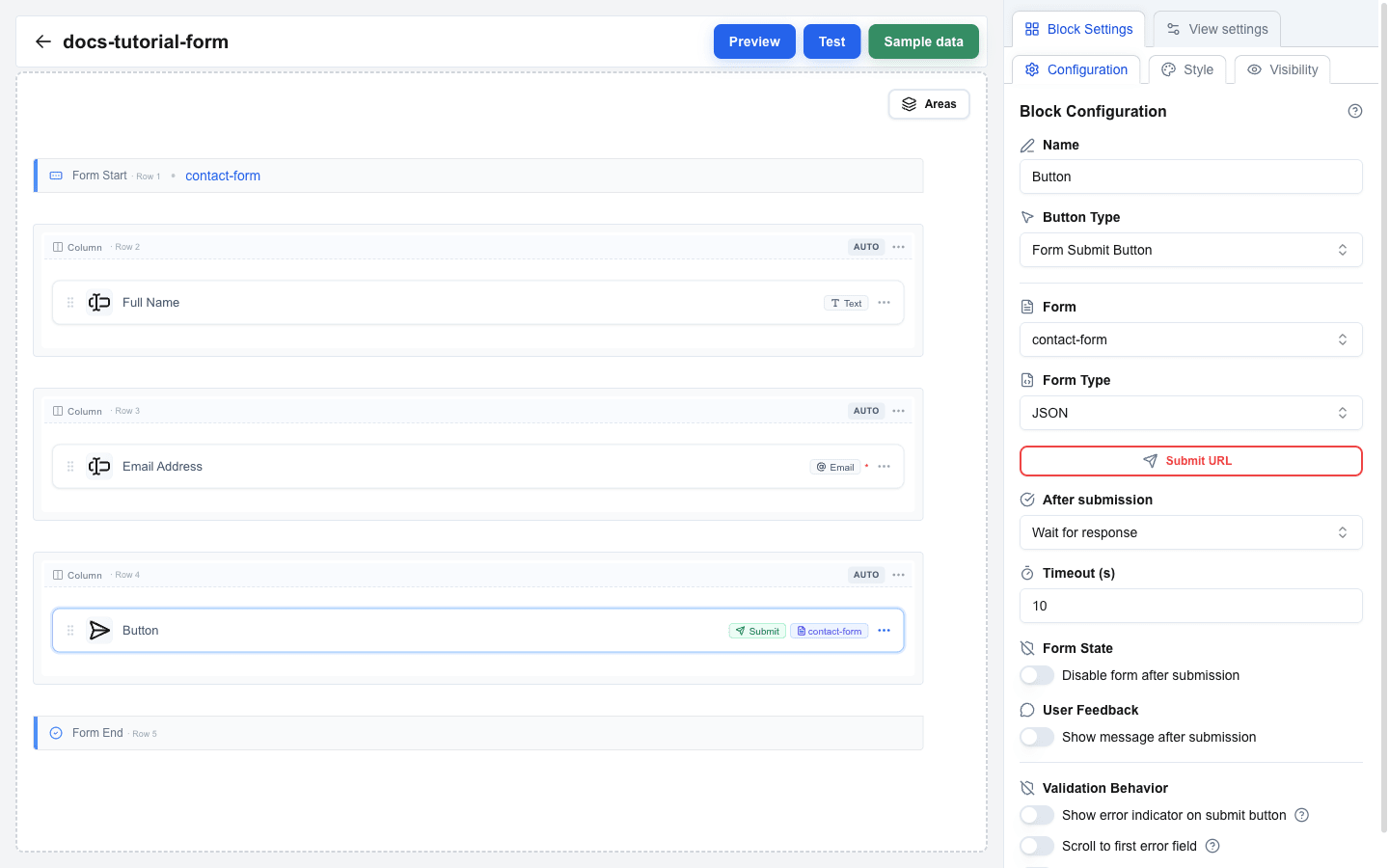Follow the contact-form link in Form Start row
This screenshot has height=868, width=1389.
tap(223, 176)
